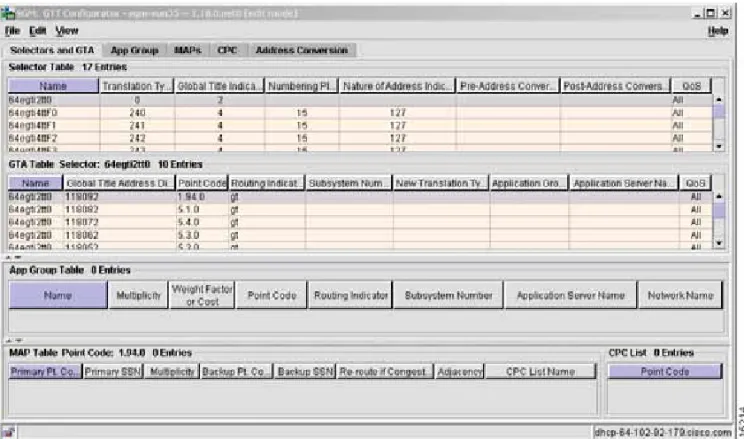The width and height of the screenshot is (744, 439).
Task: Click QoS header in GTA Table
Action: (695, 183)
